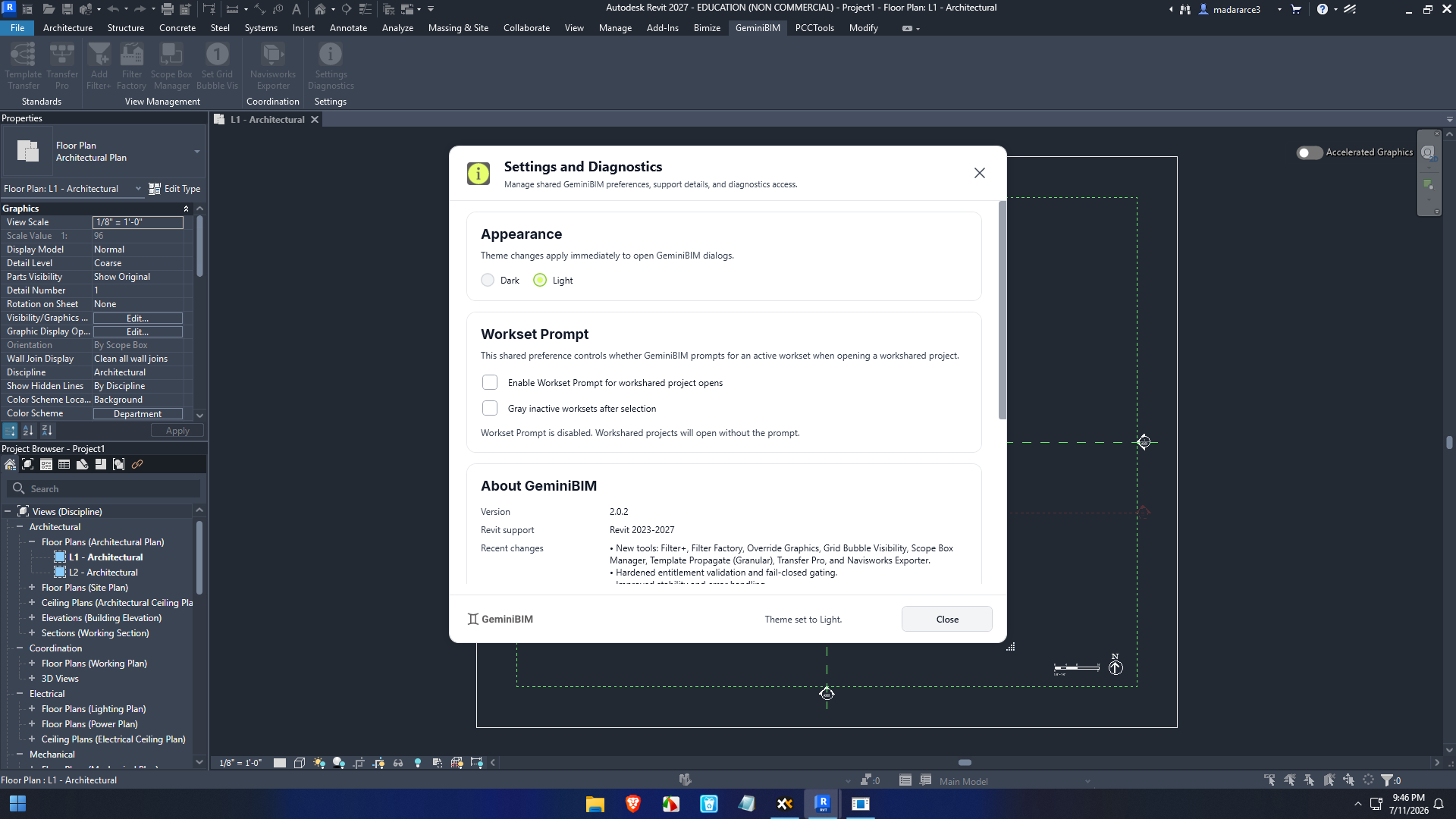Click the Print icon in quick access toolbar
1456x819 pixels.
(168, 9)
